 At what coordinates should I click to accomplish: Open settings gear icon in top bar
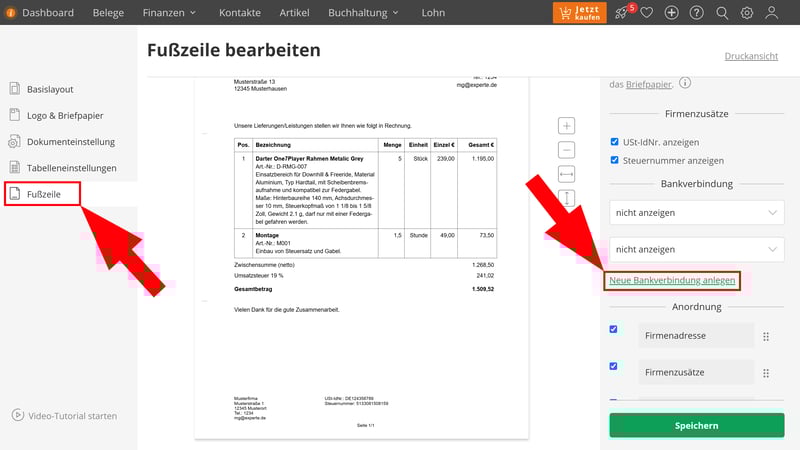pyautogui.click(x=746, y=13)
